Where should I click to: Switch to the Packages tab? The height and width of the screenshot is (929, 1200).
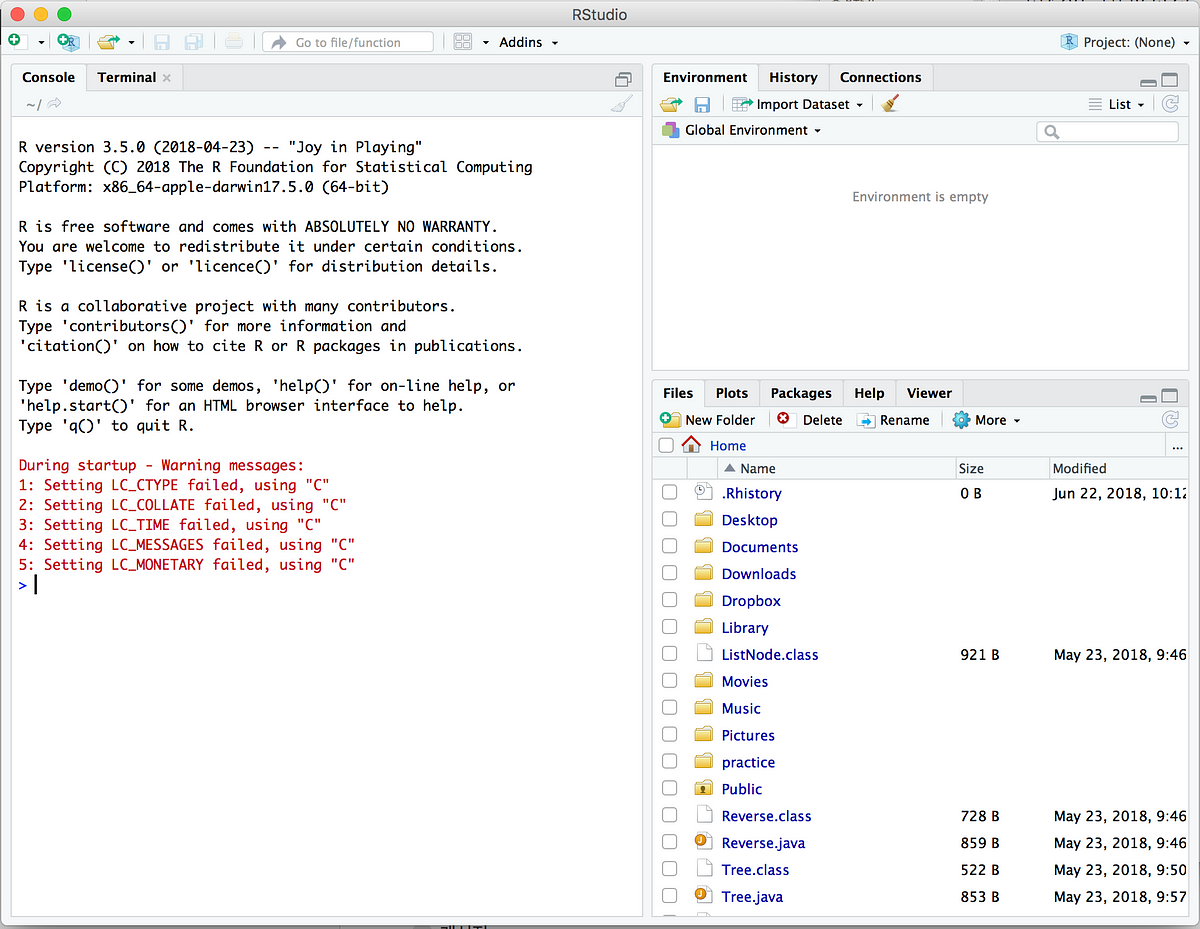click(x=801, y=393)
